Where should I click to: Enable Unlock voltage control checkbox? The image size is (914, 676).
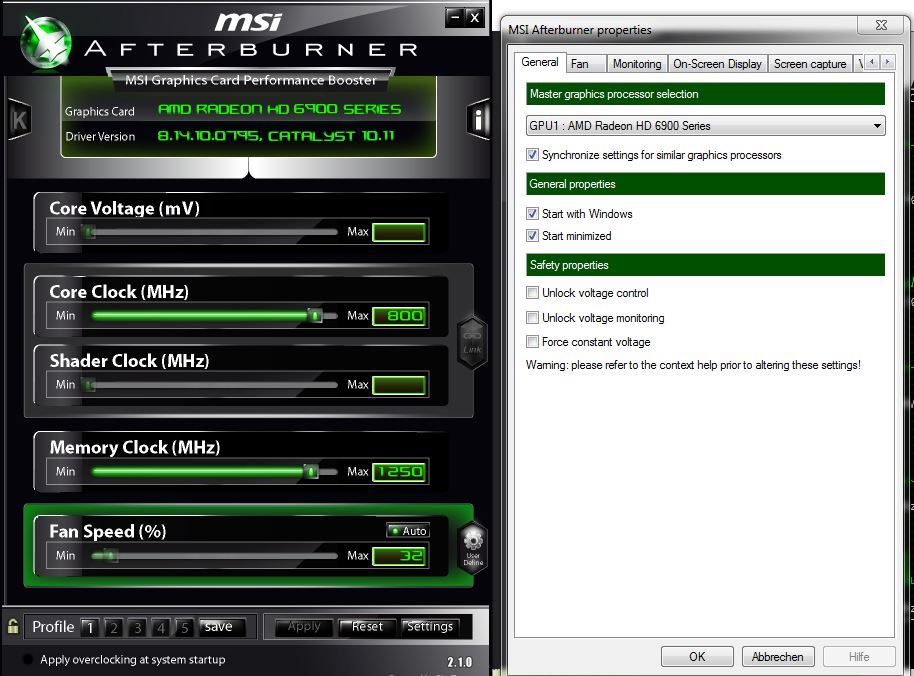point(532,293)
